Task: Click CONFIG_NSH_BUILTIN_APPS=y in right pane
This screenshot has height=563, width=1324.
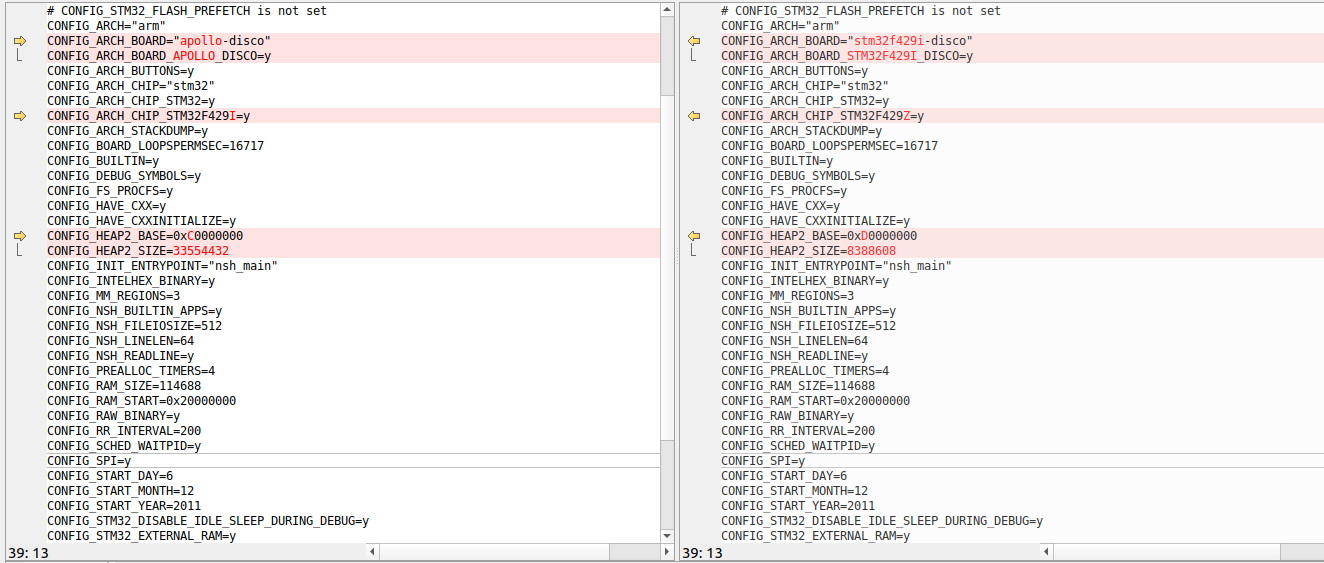Action: [808, 311]
